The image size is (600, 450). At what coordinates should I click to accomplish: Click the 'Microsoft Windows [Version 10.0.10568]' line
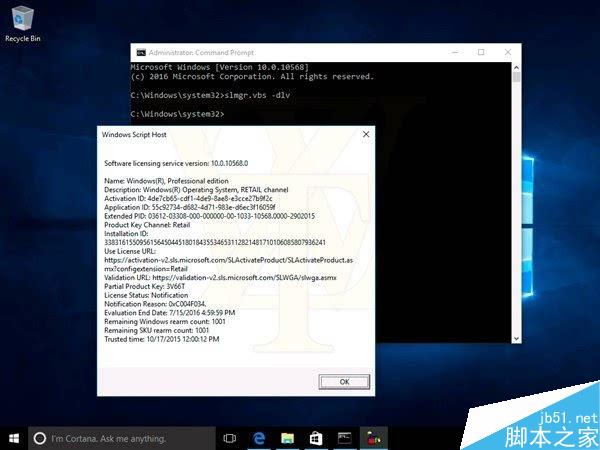220,67
